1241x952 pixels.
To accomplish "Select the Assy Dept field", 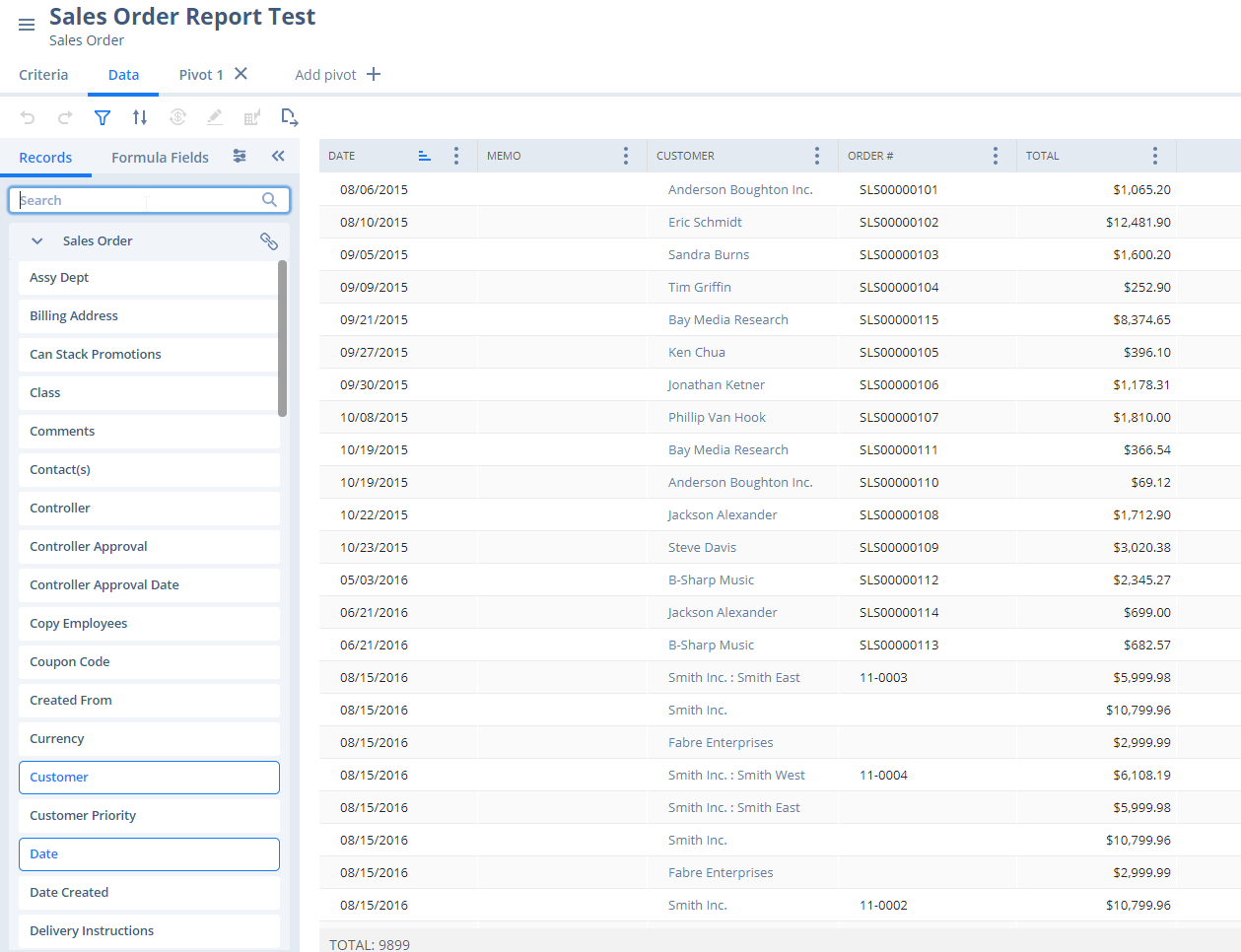I will [x=149, y=278].
